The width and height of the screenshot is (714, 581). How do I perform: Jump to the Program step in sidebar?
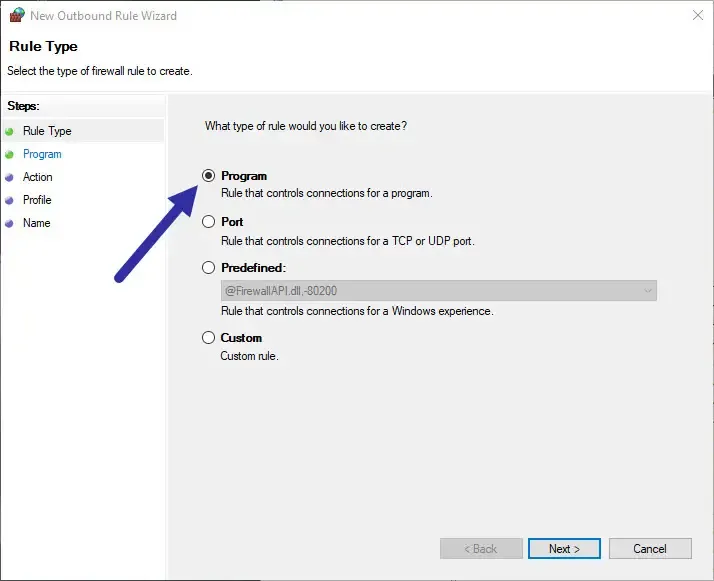point(42,154)
